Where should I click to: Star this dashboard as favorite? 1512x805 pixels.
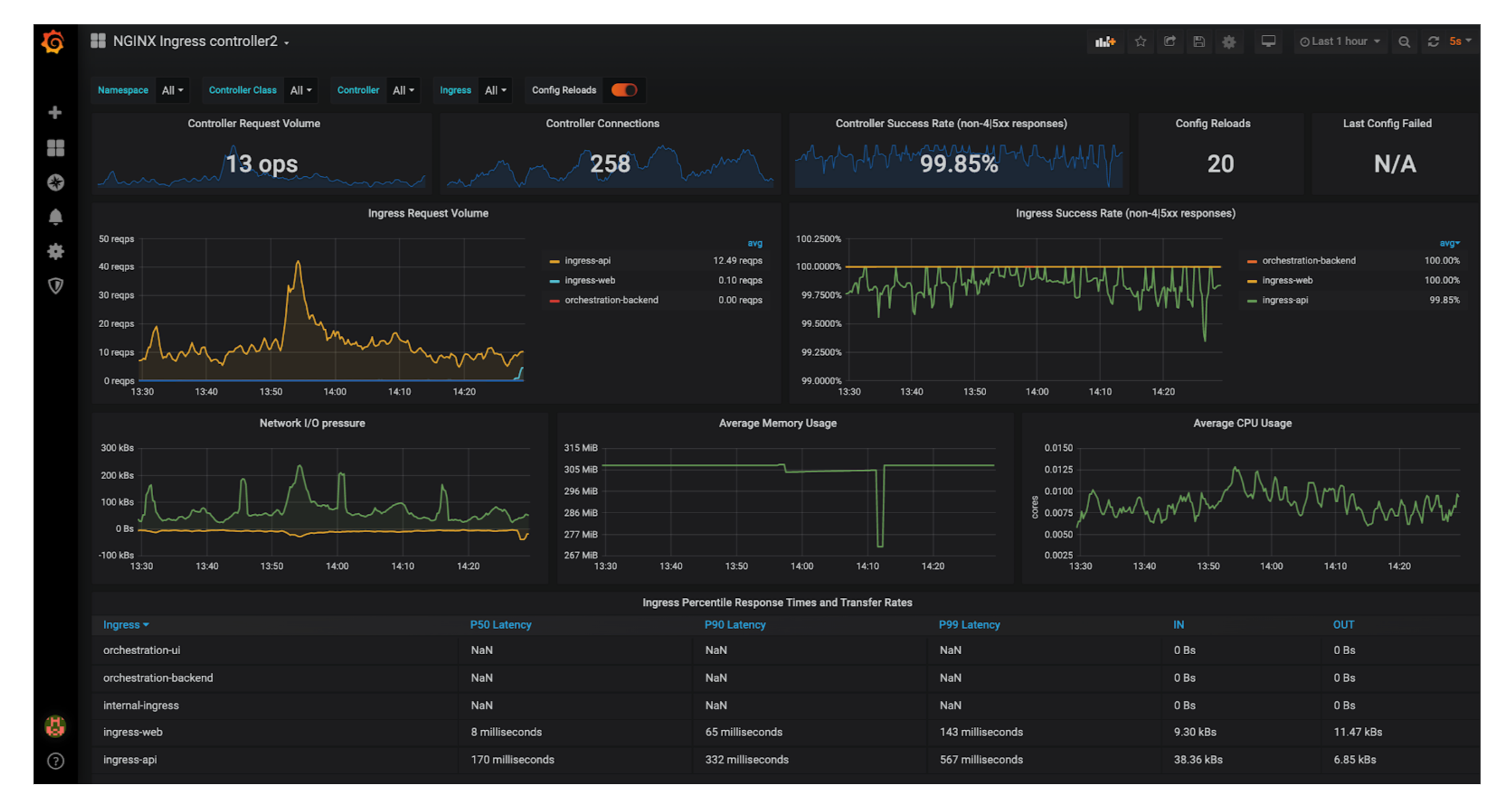coord(1140,41)
